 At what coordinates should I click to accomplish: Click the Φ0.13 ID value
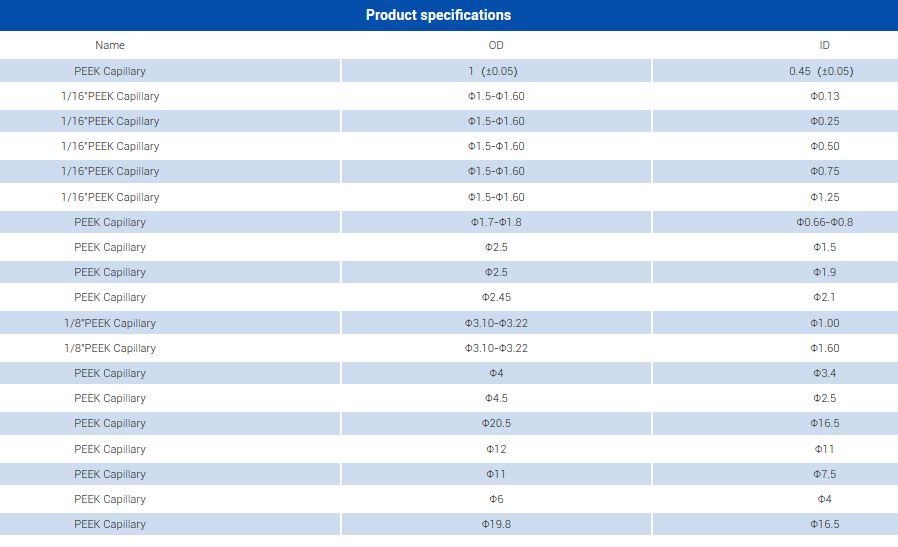pos(824,96)
